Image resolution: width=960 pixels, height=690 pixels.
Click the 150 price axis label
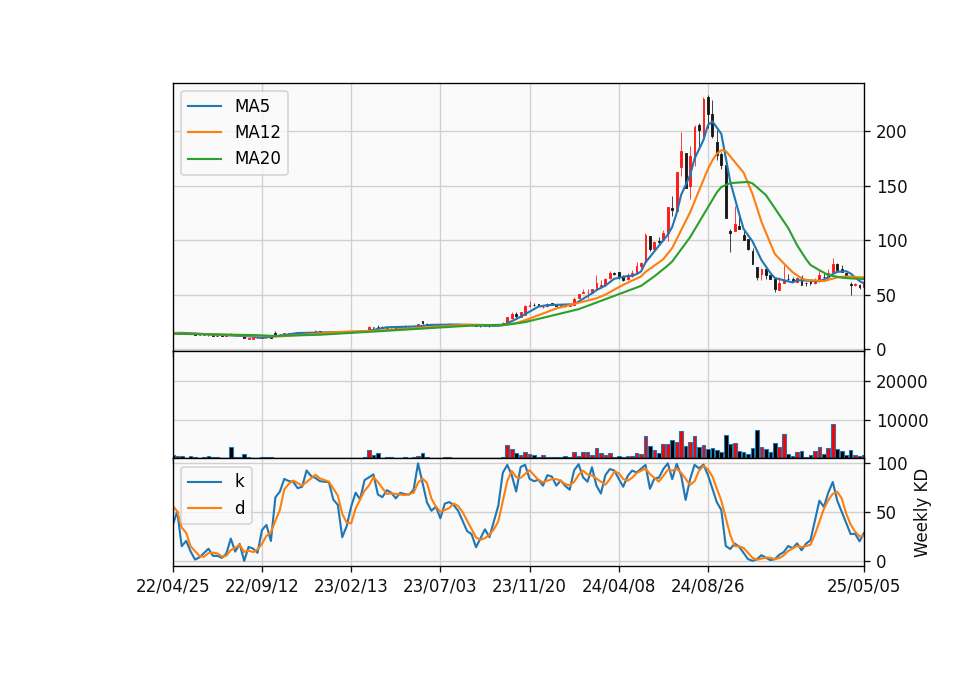pos(891,187)
